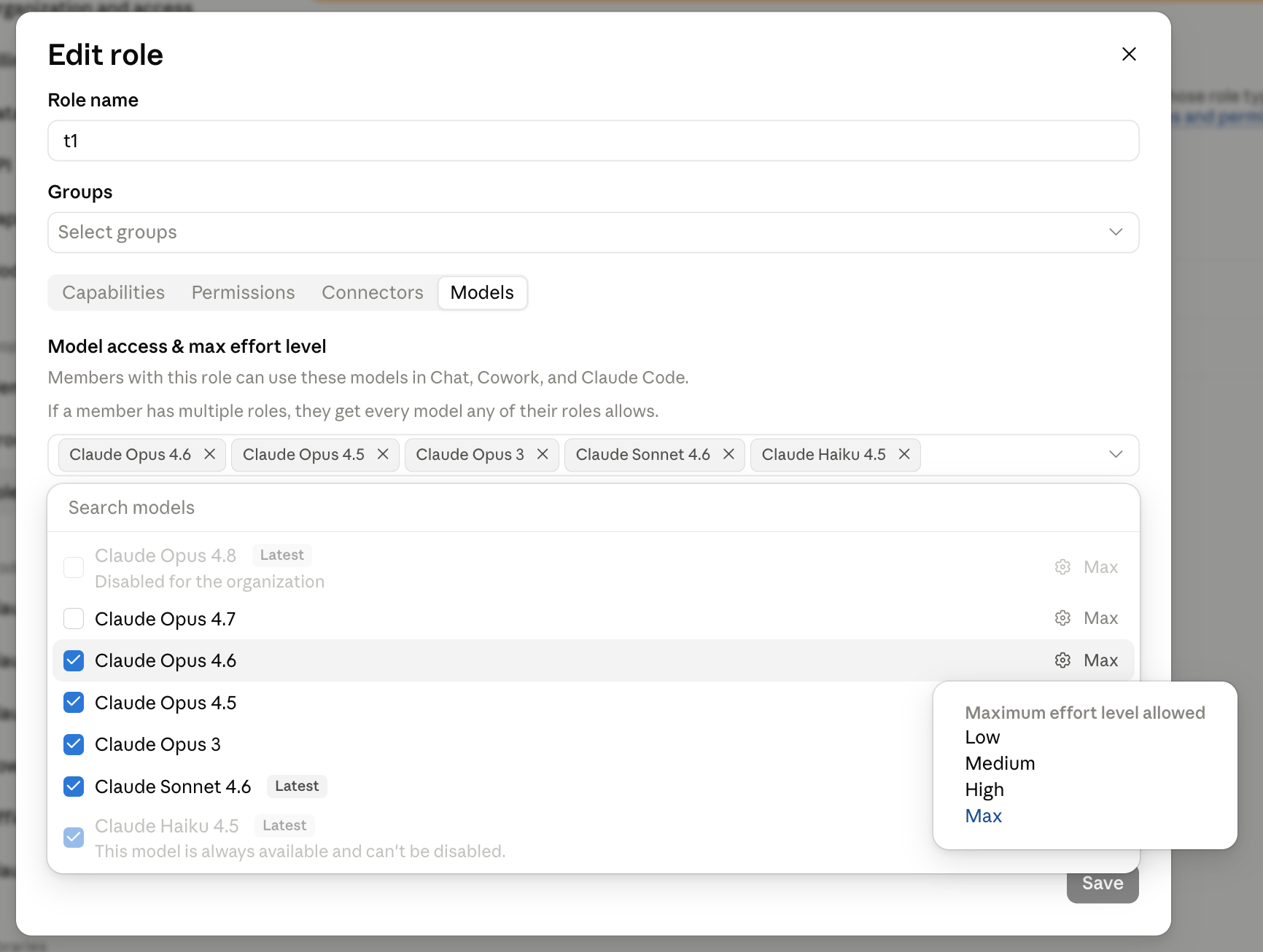Close the Edit role dialog
1263x952 pixels.
coord(1129,54)
